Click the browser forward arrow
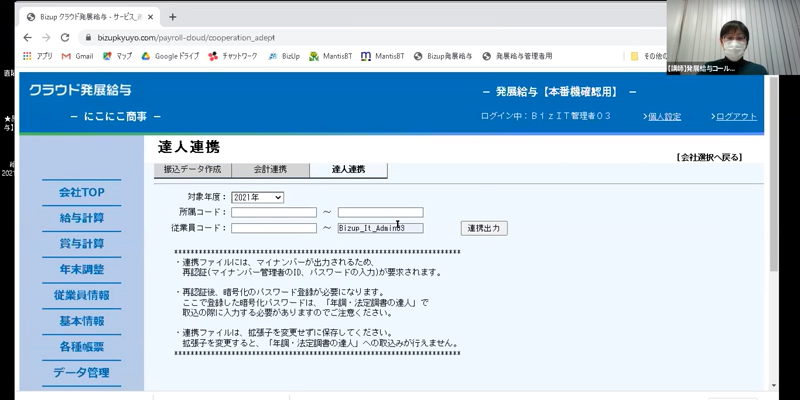This screenshot has width=800, height=400. pyautogui.click(x=46, y=38)
